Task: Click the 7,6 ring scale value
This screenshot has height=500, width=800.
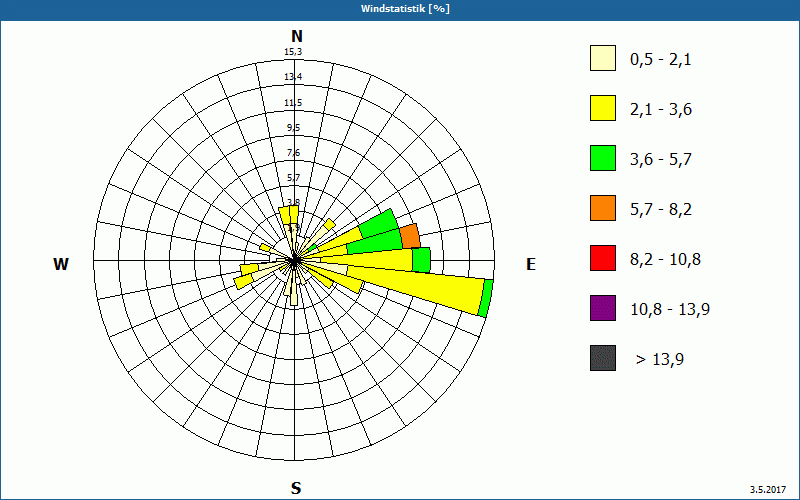Action: 293,153
